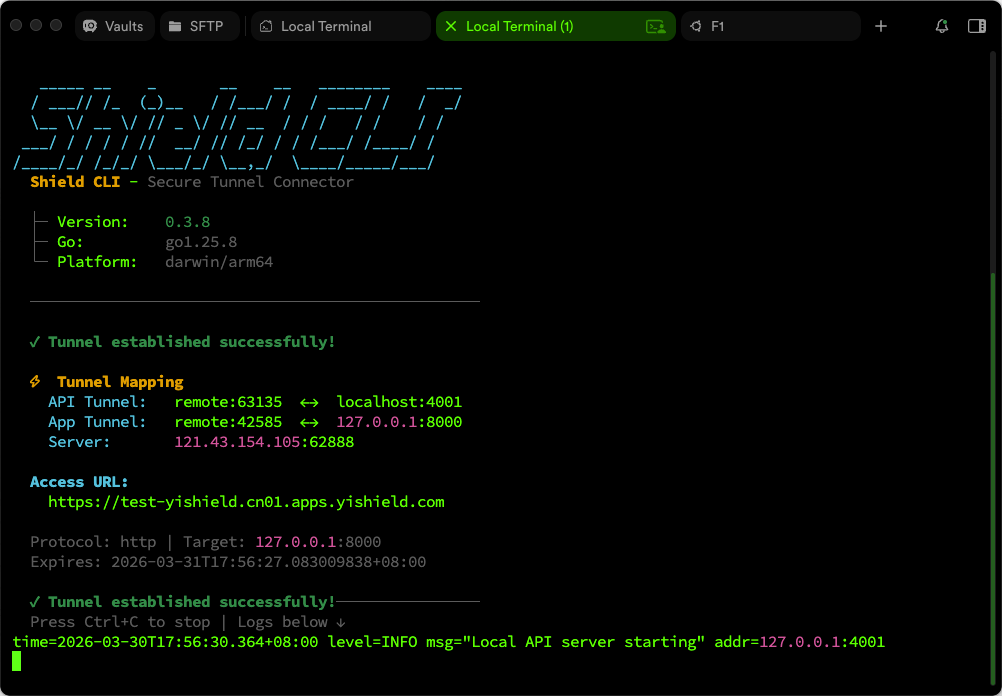
Task: Open the Vaults tab
Action: (x=115, y=26)
